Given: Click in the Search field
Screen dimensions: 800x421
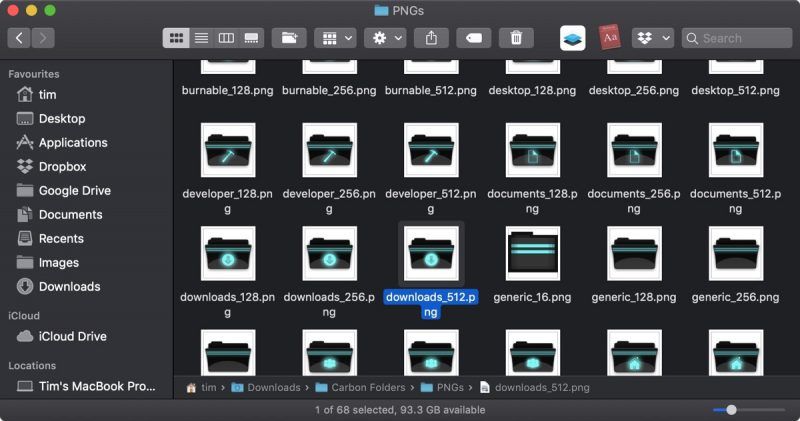Looking at the screenshot, I should pyautogui.click(x=740, y=38).
